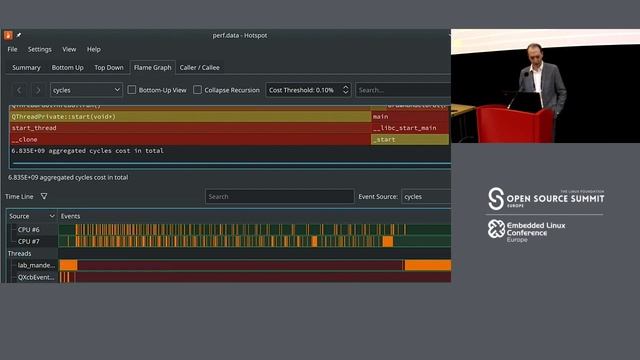Click the lab_mande thread events timeline bar
This screenshot has height=360, width=640.
click(255, 265)
